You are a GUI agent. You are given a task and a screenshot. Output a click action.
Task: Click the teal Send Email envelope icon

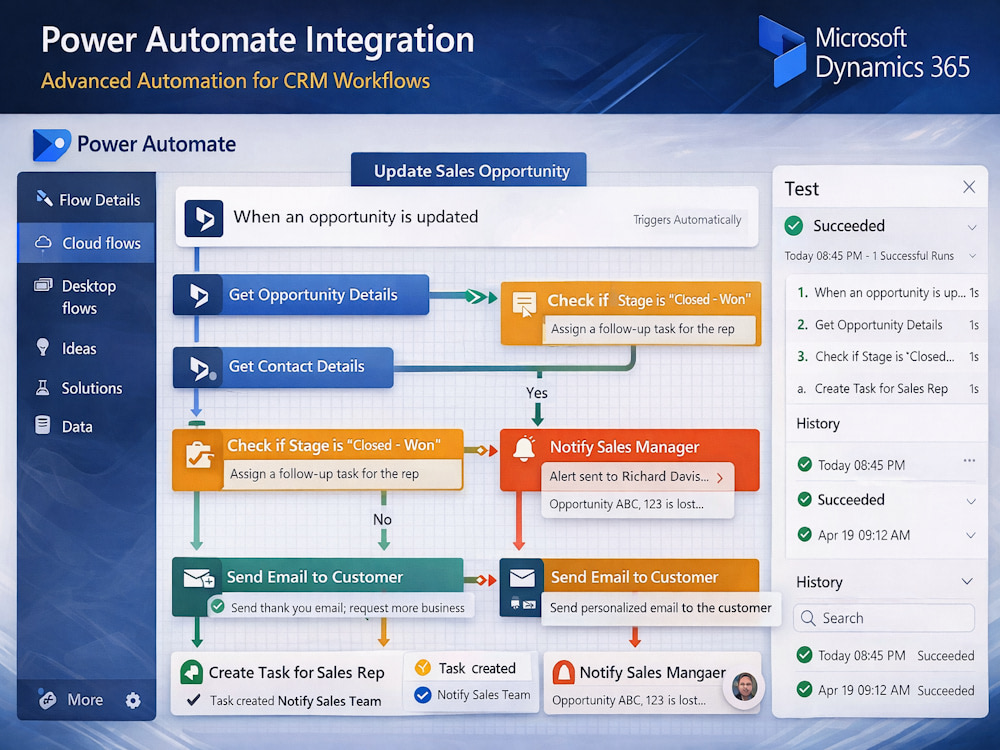[x=198, y=578]
